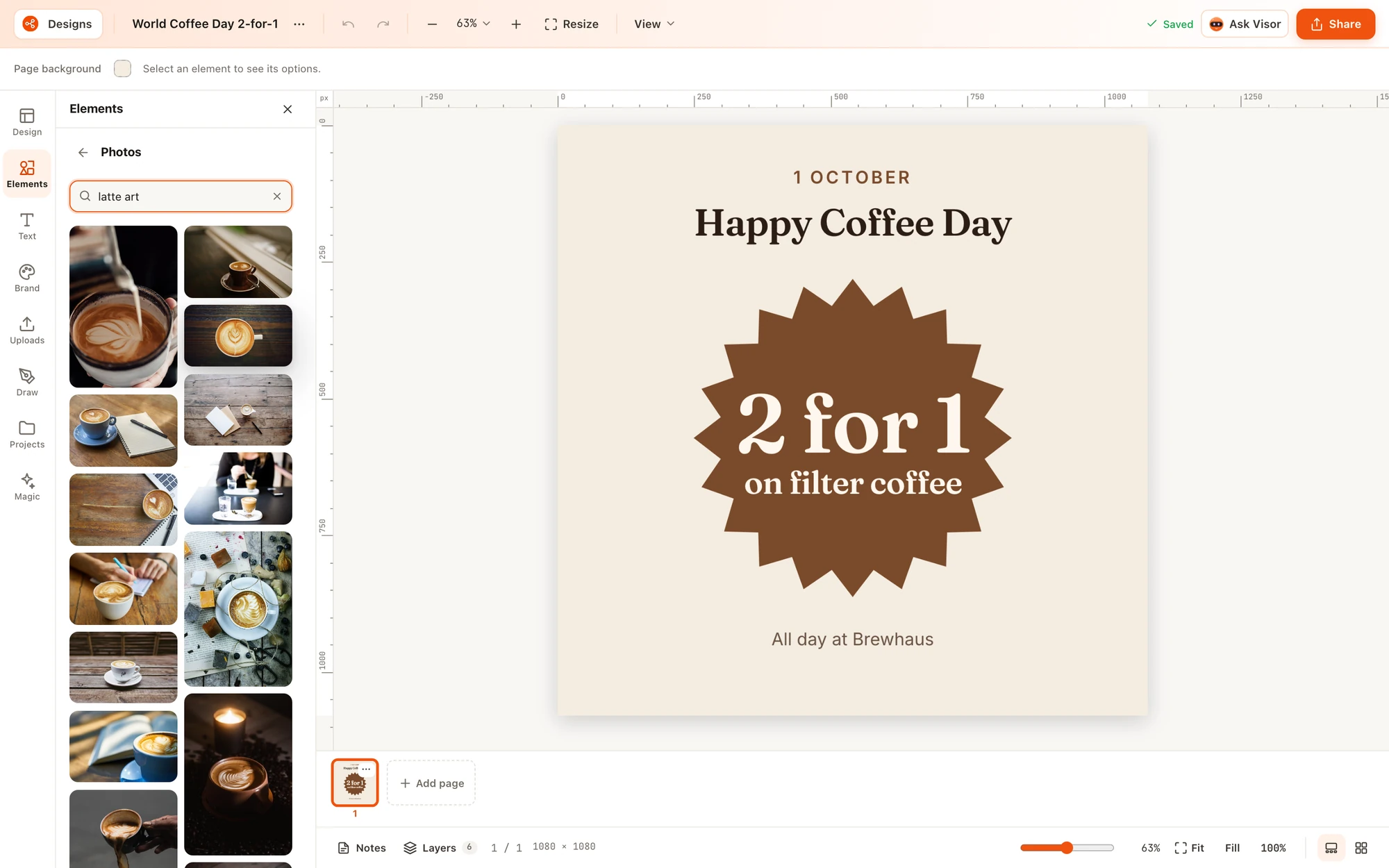The image size is (1389, 868).
Task: Select the 'on filter coffee' text
Action: (853, 483)
